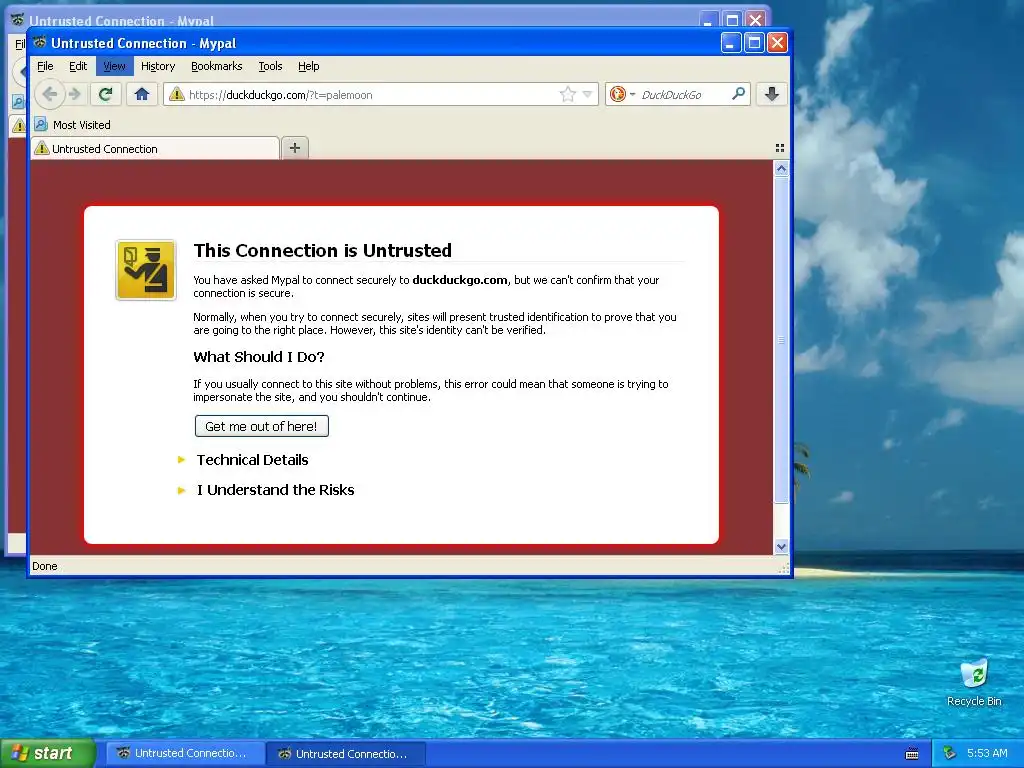The image size is (1024, 768).
Task: Click the vertical scrollbar thumb
Action: (x=781, y=340)
